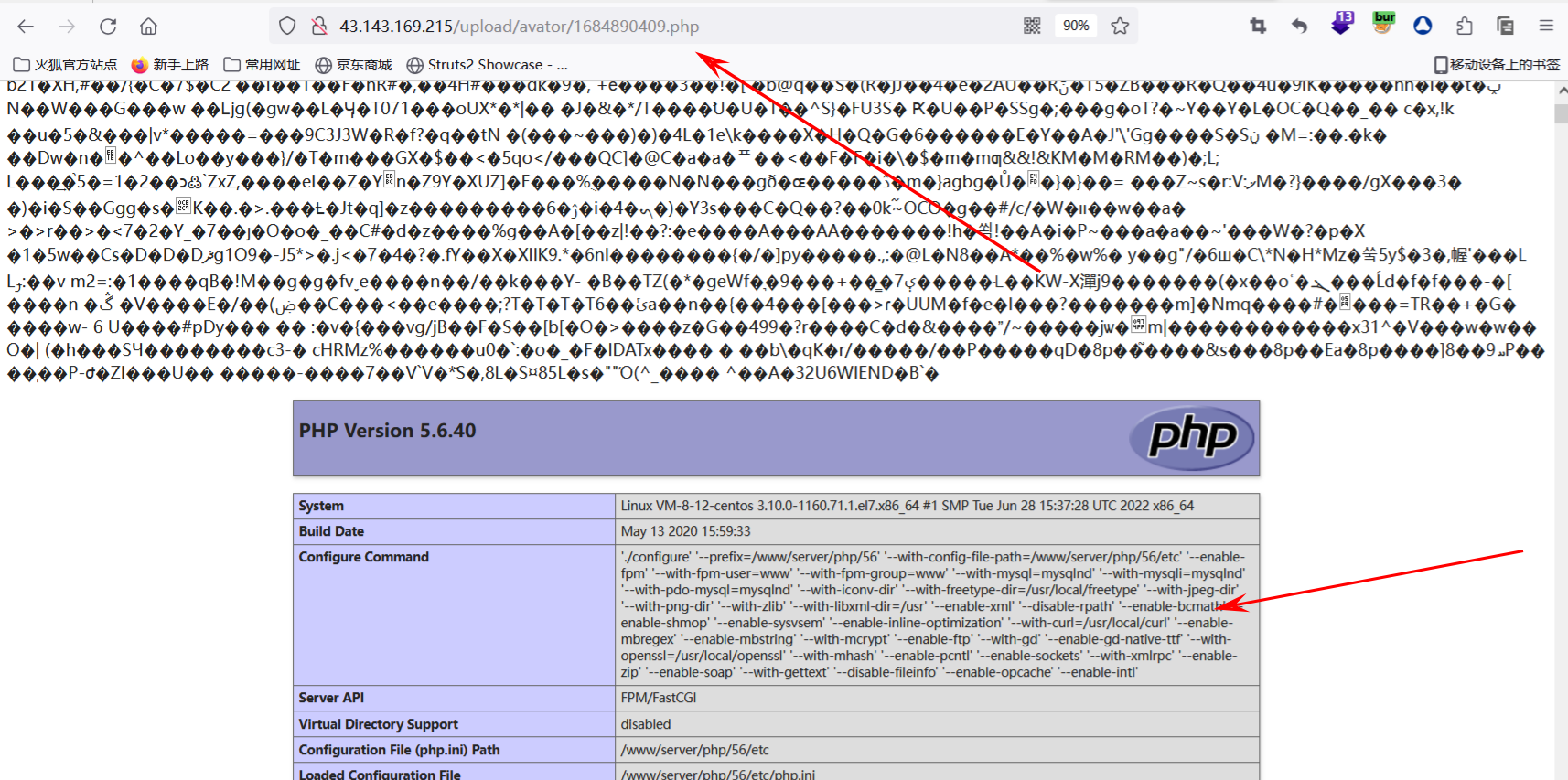Select the May 13 2020 build date value
This screenshot has height=780, width=1568.
tap(685, 531)
